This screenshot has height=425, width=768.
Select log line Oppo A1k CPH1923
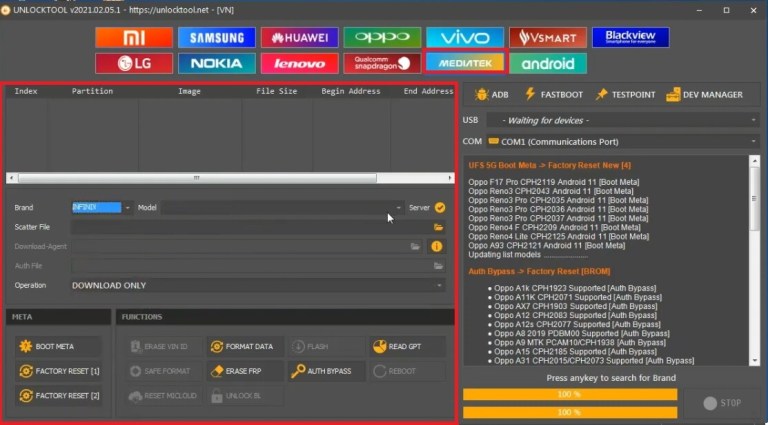[x=575, y=288]
